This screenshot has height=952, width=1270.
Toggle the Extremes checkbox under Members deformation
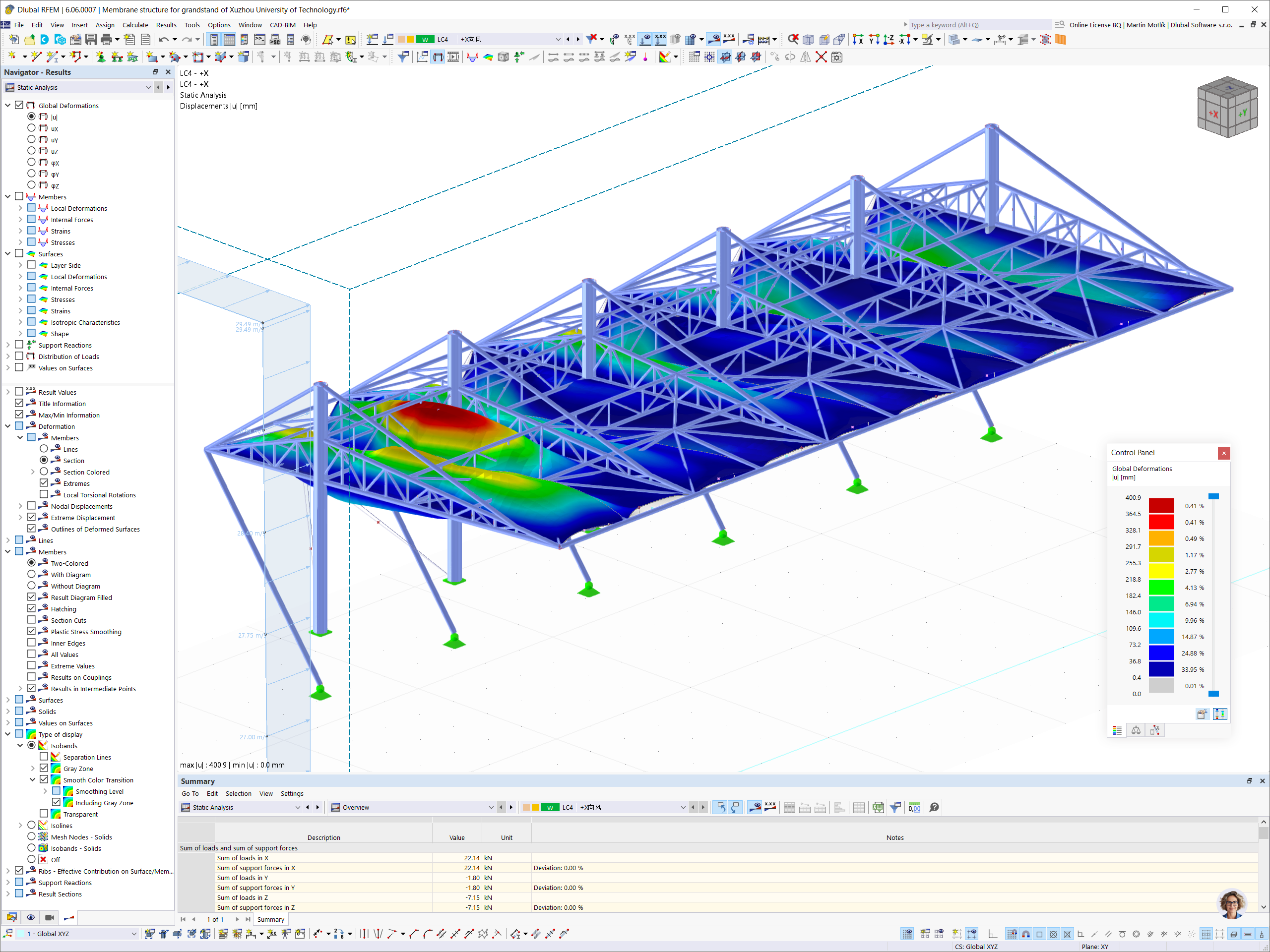44,483
